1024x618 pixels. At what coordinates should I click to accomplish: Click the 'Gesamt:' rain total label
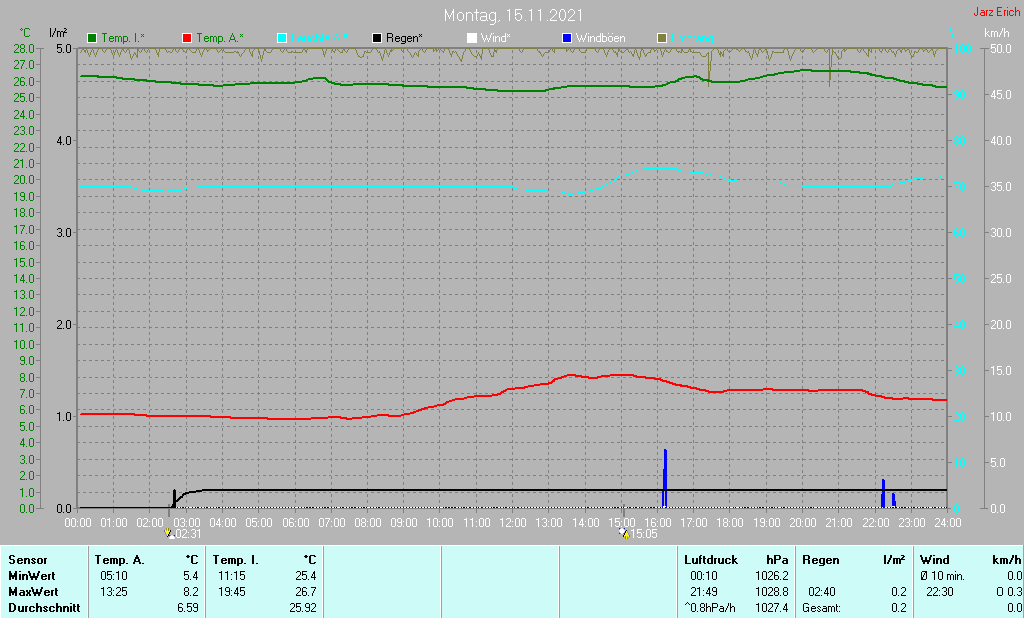tap(822, 608)
